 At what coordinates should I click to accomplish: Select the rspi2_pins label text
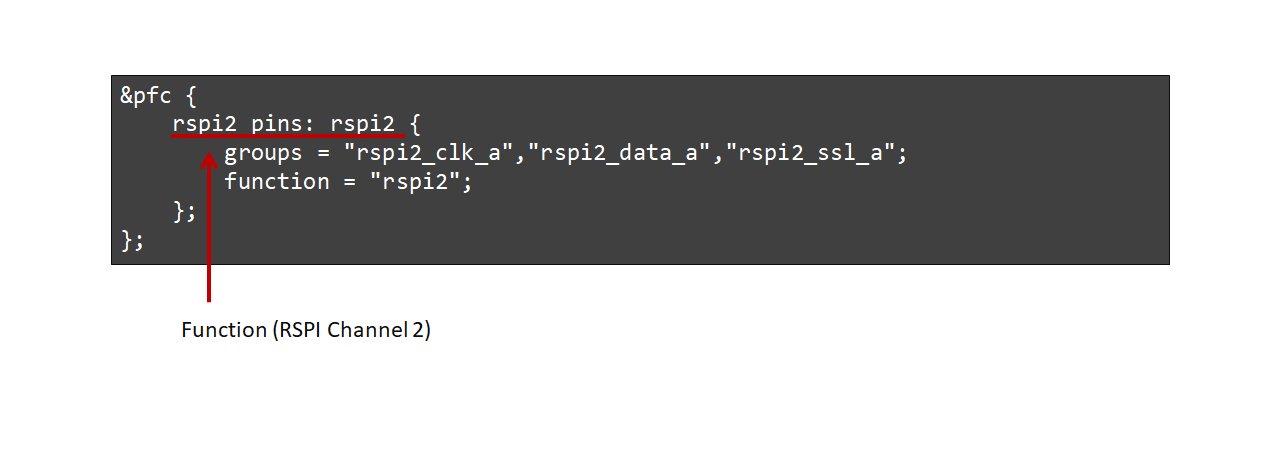pyautogui.click(x=241, y=125)
